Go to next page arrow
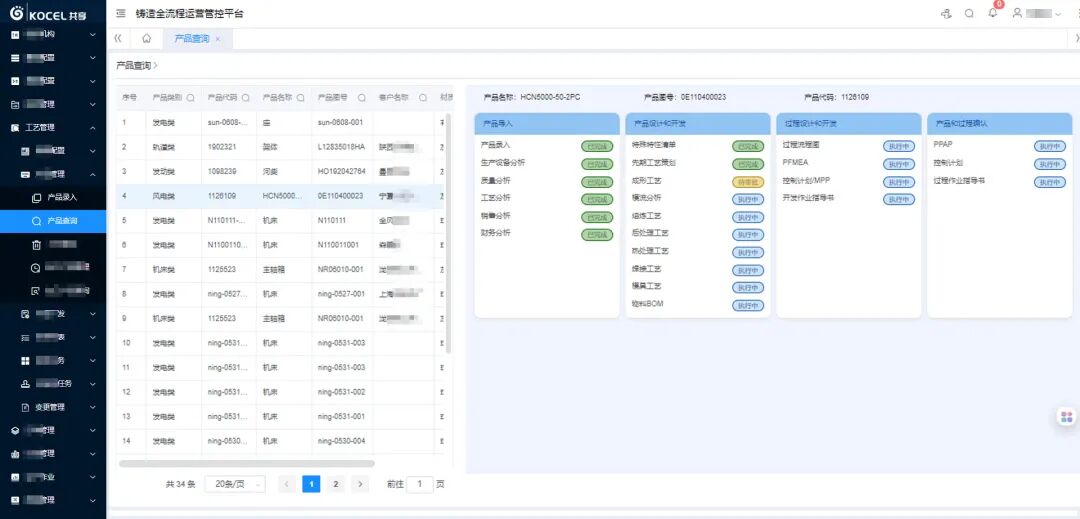 point(360,484)
